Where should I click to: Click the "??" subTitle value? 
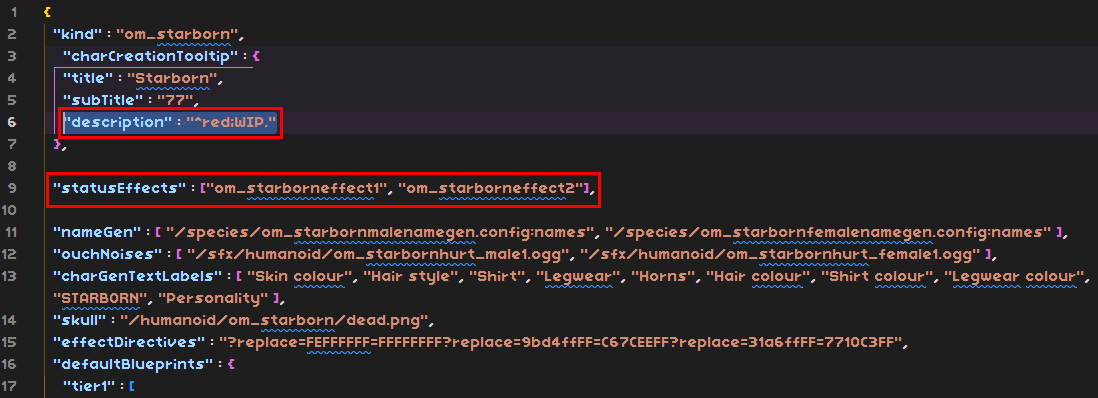pos(175,100)
